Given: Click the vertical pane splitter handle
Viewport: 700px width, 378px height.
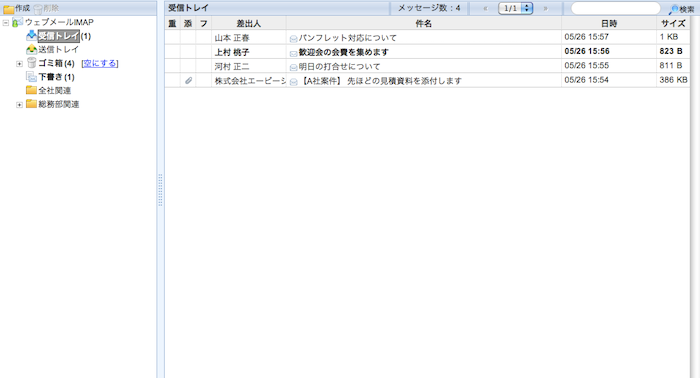Looking at the screenshot, I should tap(160, 191).
